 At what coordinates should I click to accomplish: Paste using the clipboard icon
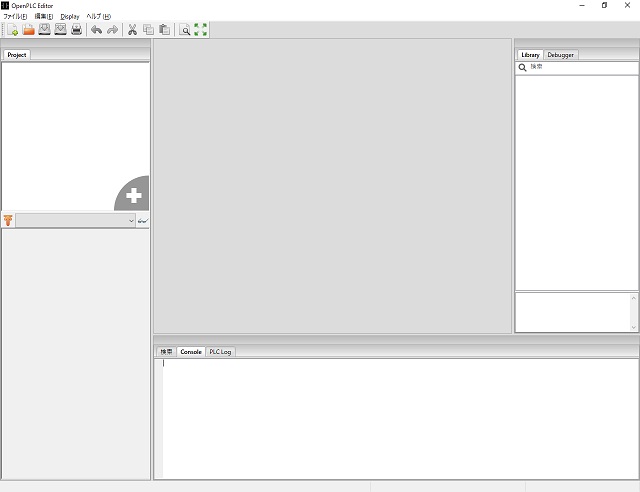(x=164, y=30)
